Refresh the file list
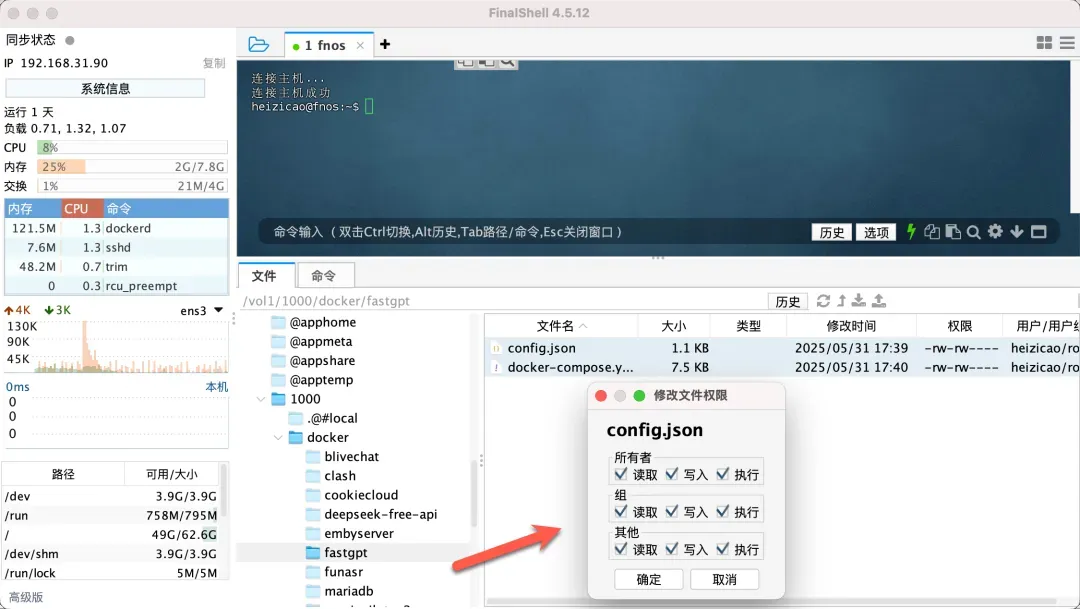This screenshot has height=609, width=1080. pos(823,301)
